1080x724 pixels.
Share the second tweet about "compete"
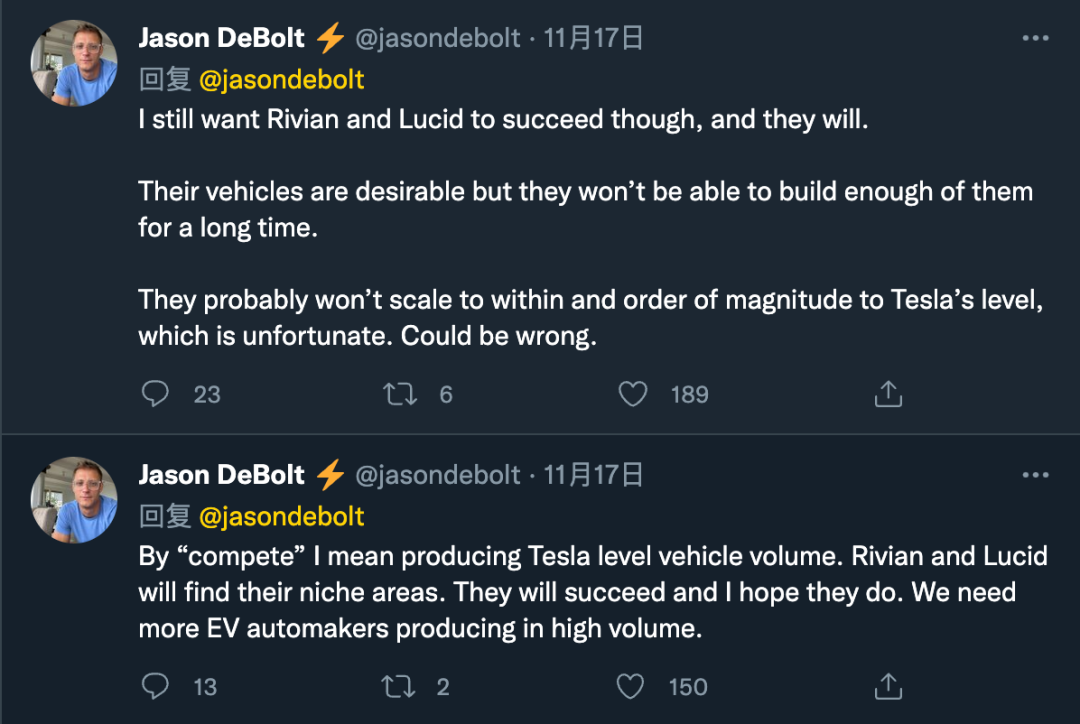(888, 686)
